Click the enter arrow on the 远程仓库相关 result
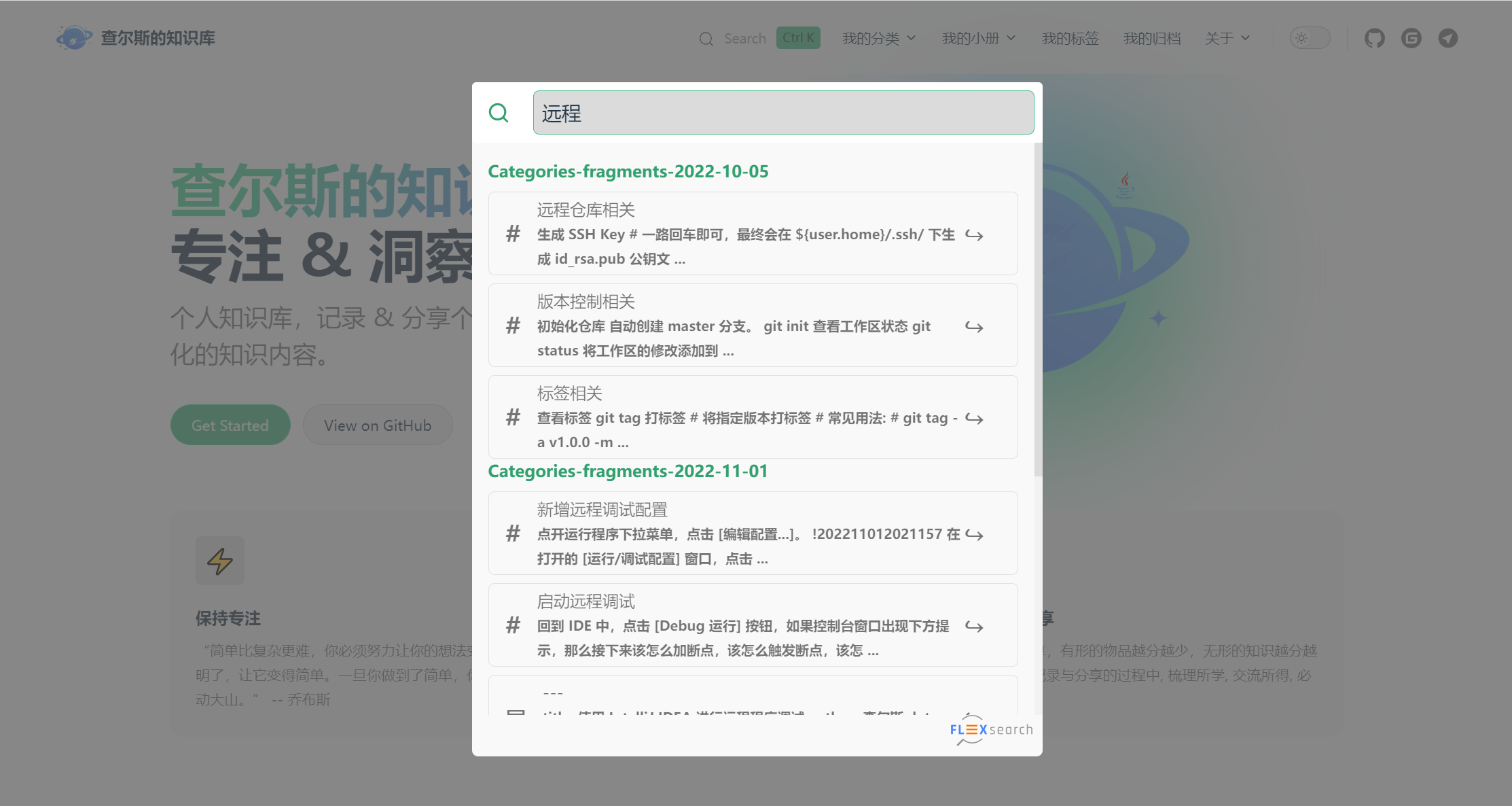The width and height of the screenshot is (1512, 806). click(x=974, y=235)
